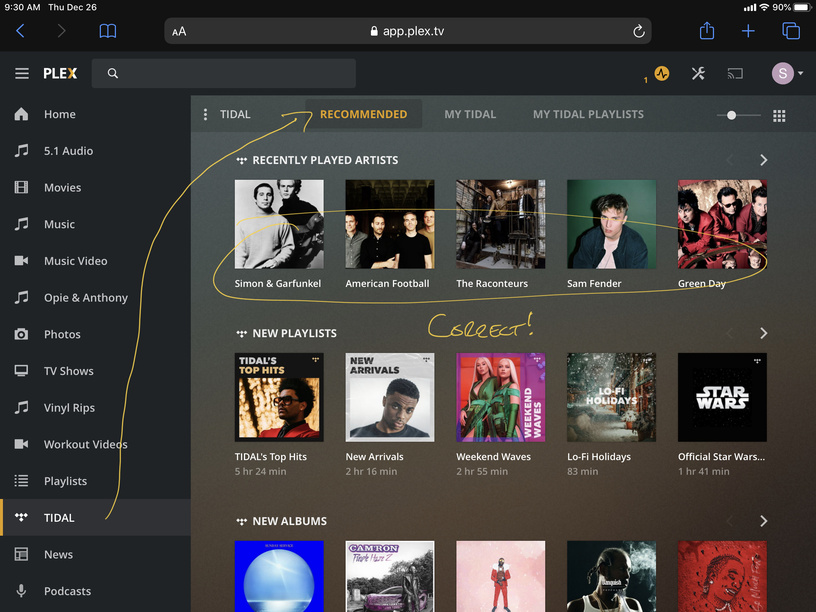This screenshot has width=816, height=612.
Task: Open the New Playlists heading
Action: [x=294, y=334]
